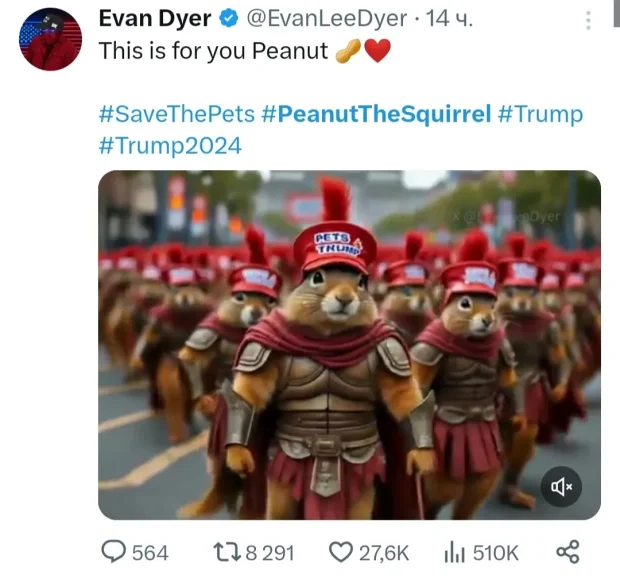Open the 14 ч. timestamp link
The image size is (620, 579).
(449, 19)
